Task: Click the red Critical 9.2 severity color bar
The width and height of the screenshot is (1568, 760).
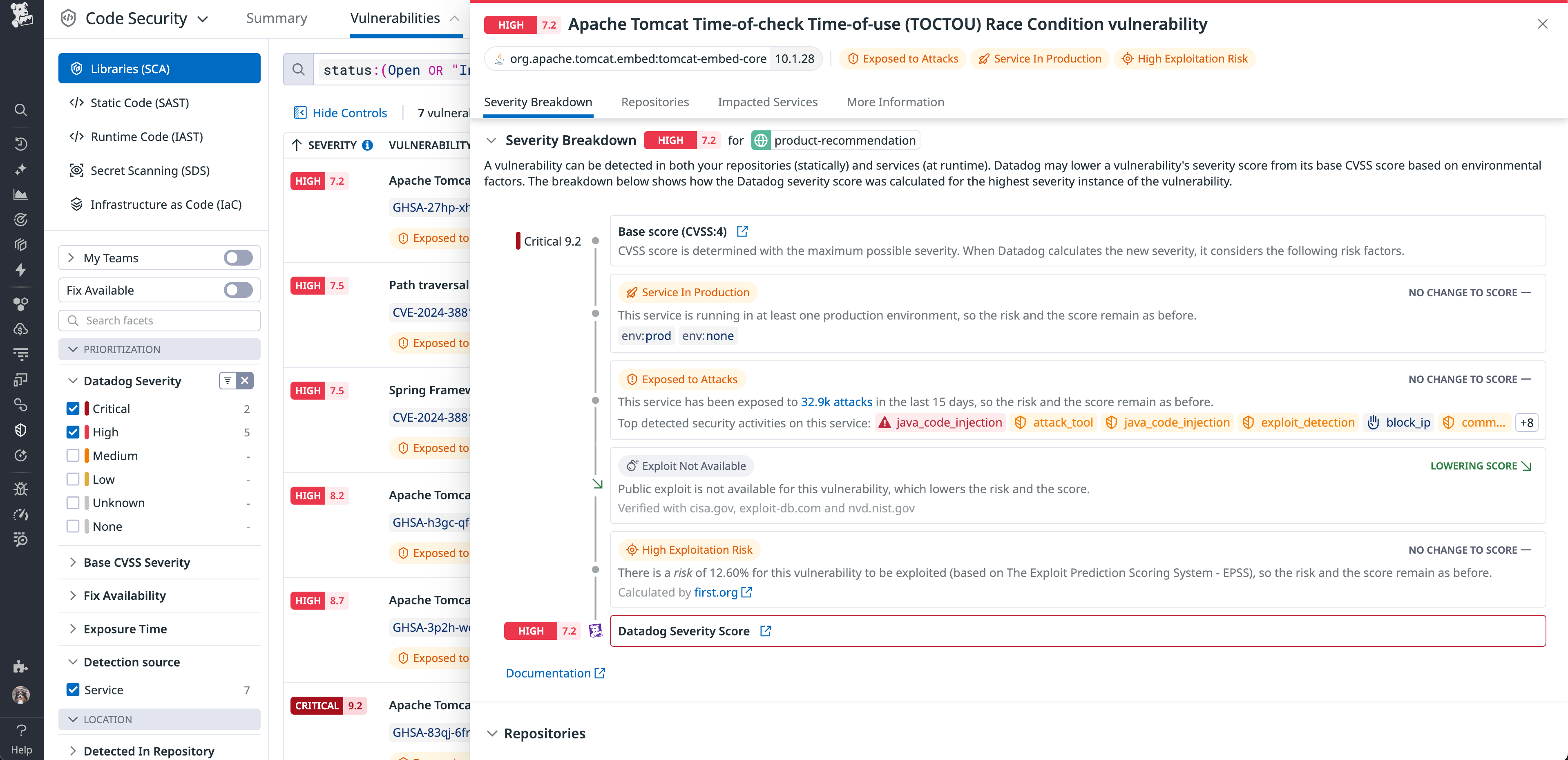Action: [518, 241]
